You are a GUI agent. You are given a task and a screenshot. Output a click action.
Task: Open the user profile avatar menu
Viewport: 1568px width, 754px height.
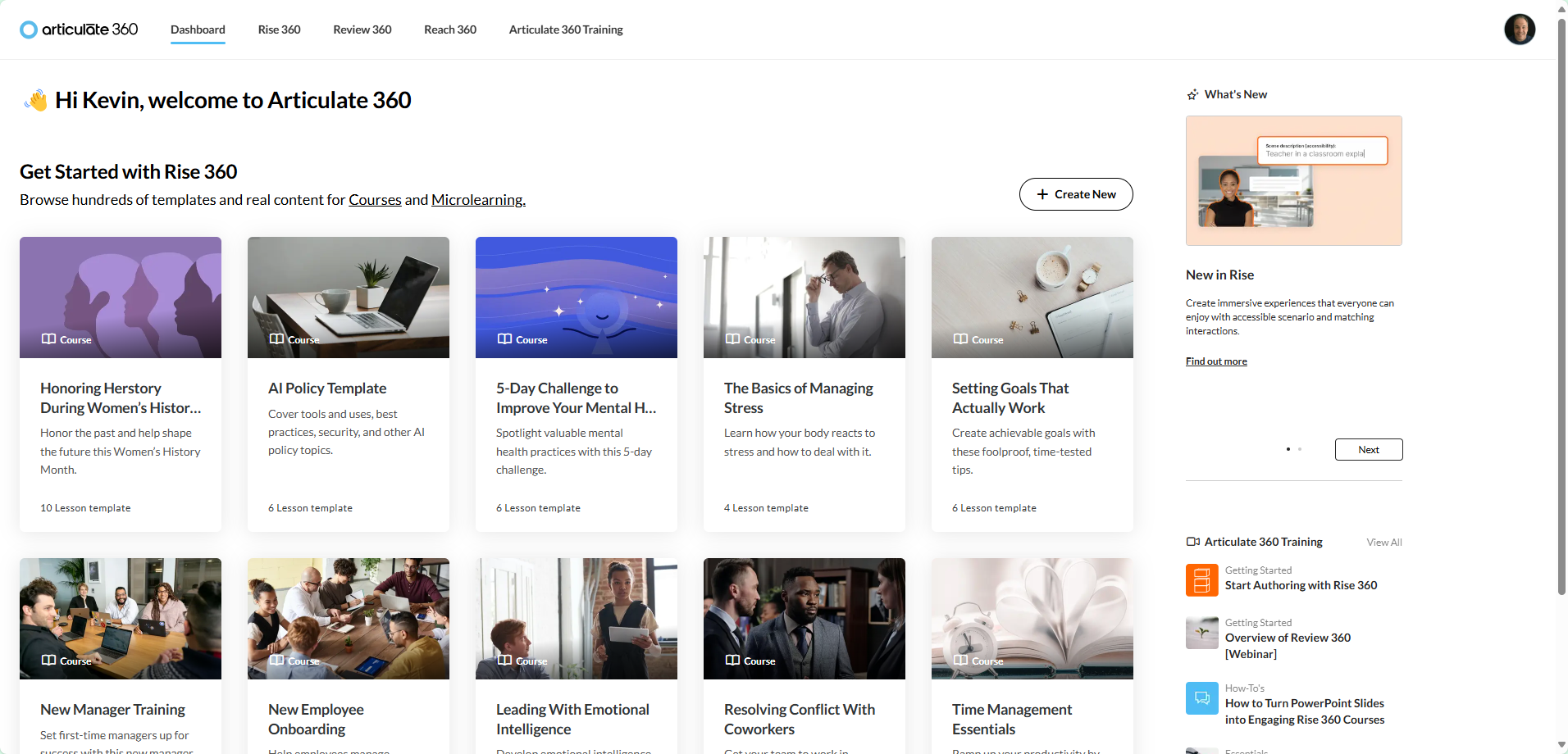coord(1519,30)
